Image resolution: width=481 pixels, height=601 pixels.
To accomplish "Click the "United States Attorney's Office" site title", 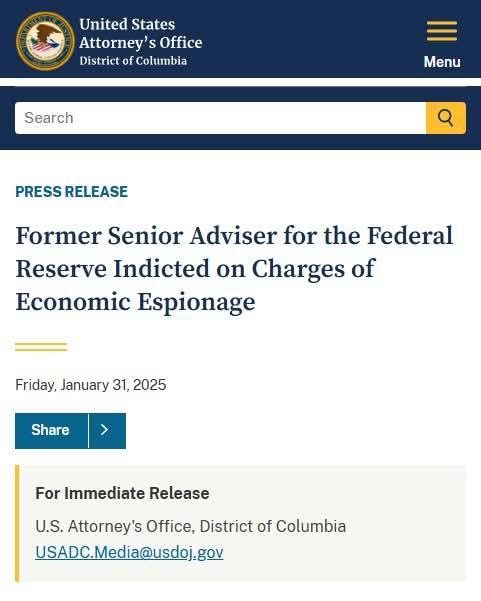I will pos(141,33).
